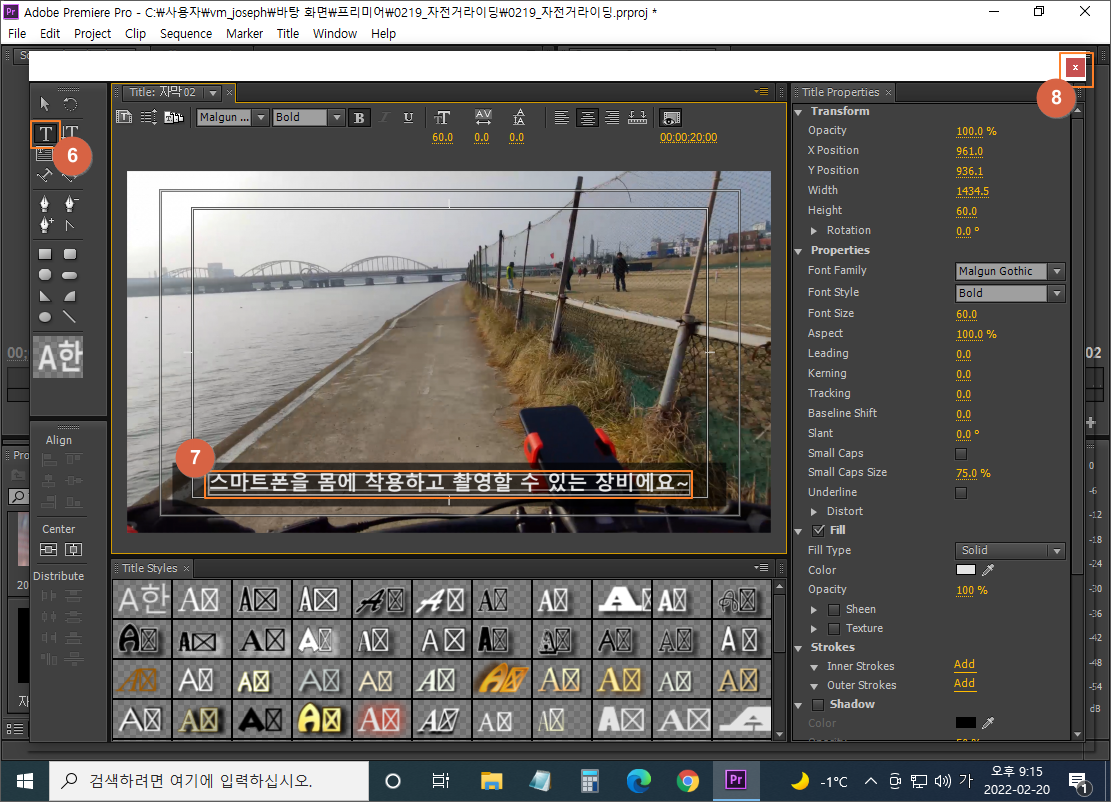Viewport: 1111px width, 802px height.
Task: Open the File menu
Action: pyautogui.click(x=17, y=33)
